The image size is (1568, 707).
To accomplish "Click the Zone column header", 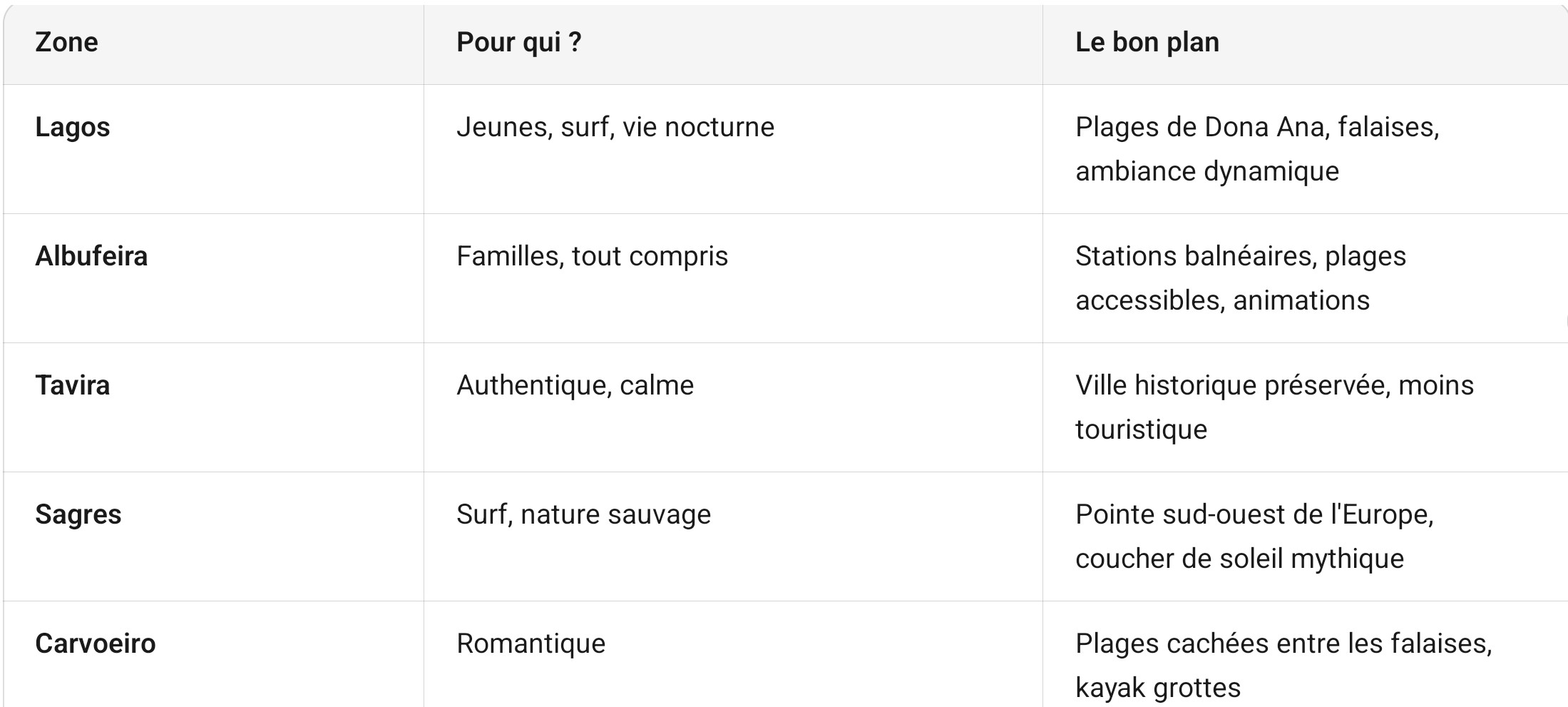I will coord(66,43).
